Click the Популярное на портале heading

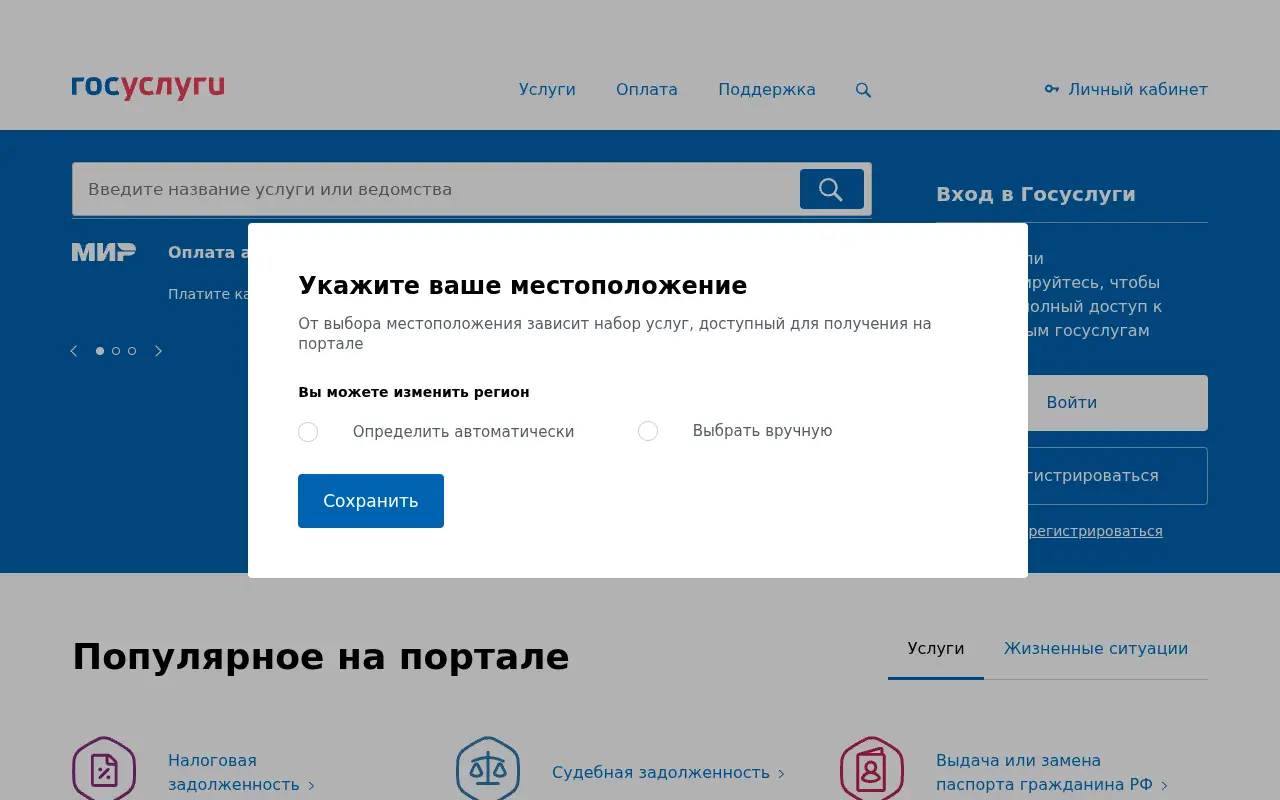(321, 657)
